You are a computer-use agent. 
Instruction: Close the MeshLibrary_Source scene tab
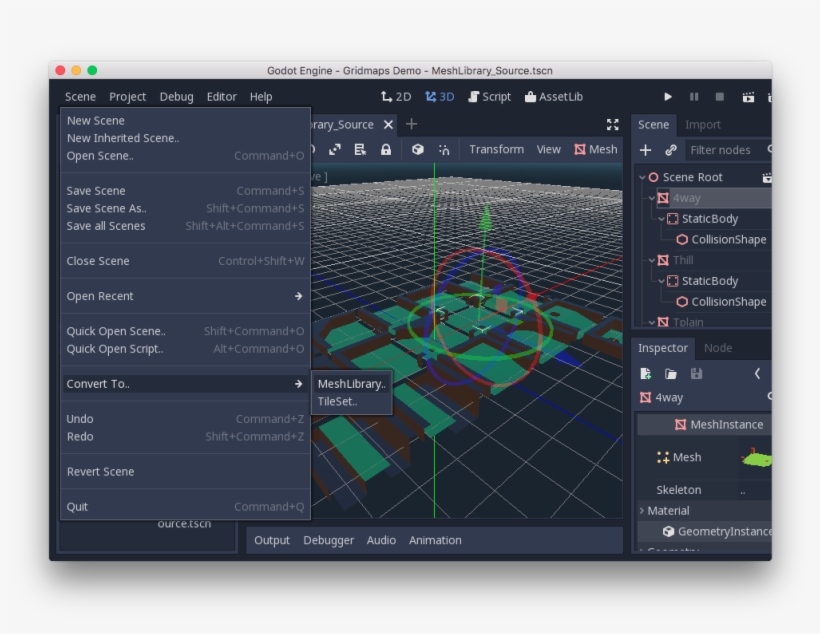388,124
